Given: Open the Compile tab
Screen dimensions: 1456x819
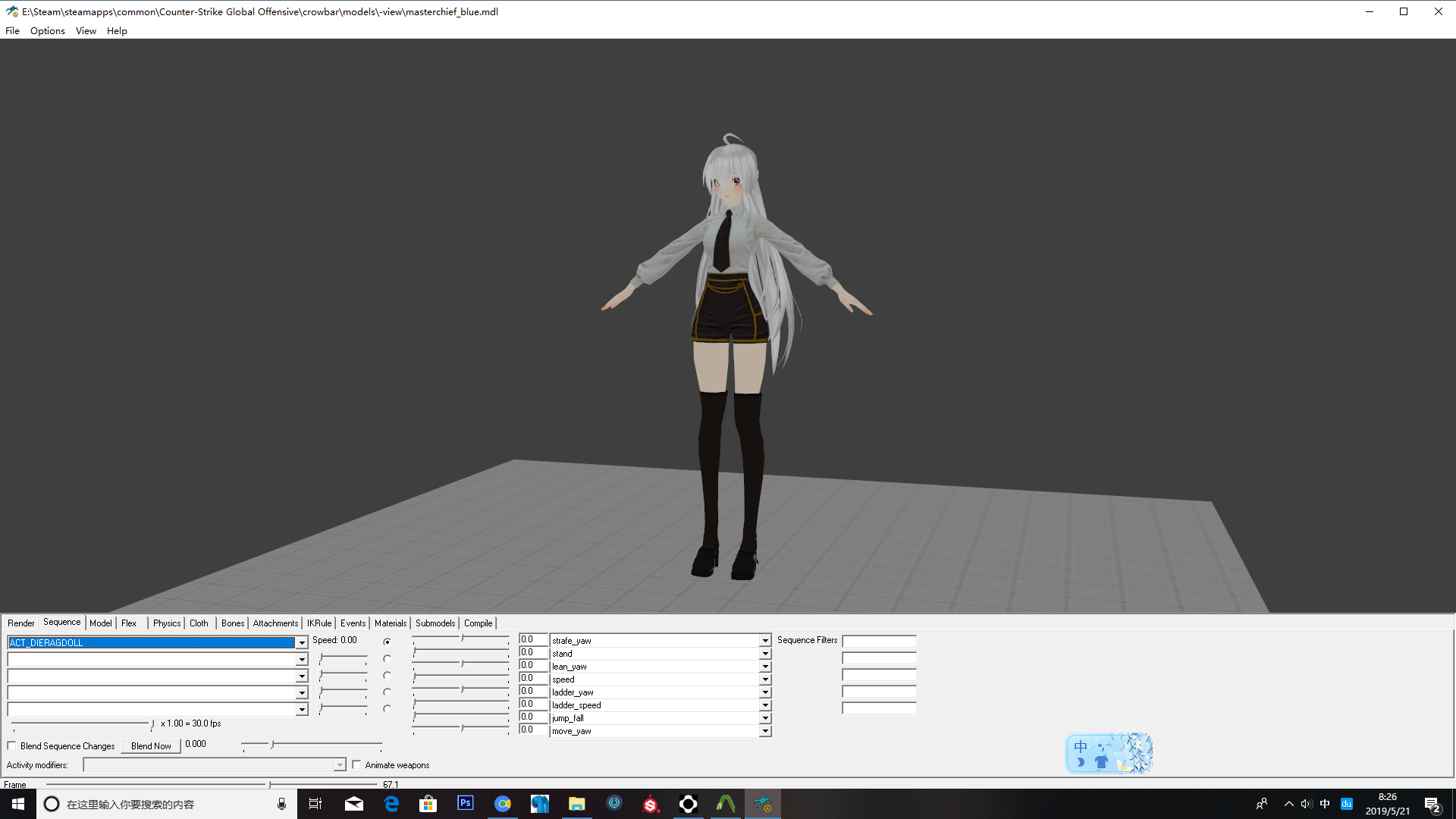Looking at the screenshot, I should click(x=479, y=623).
